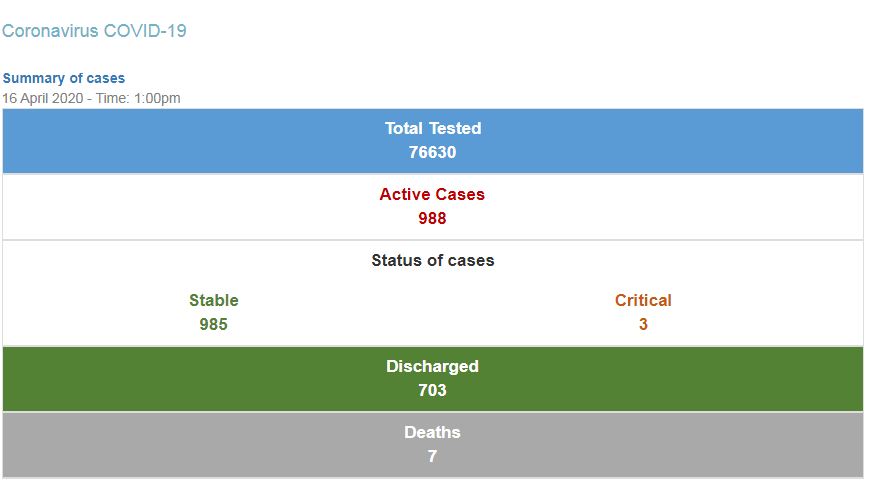Click the Status of cases heading
The height and width of the screenshot is (498, 870).
tap(433, 260)
